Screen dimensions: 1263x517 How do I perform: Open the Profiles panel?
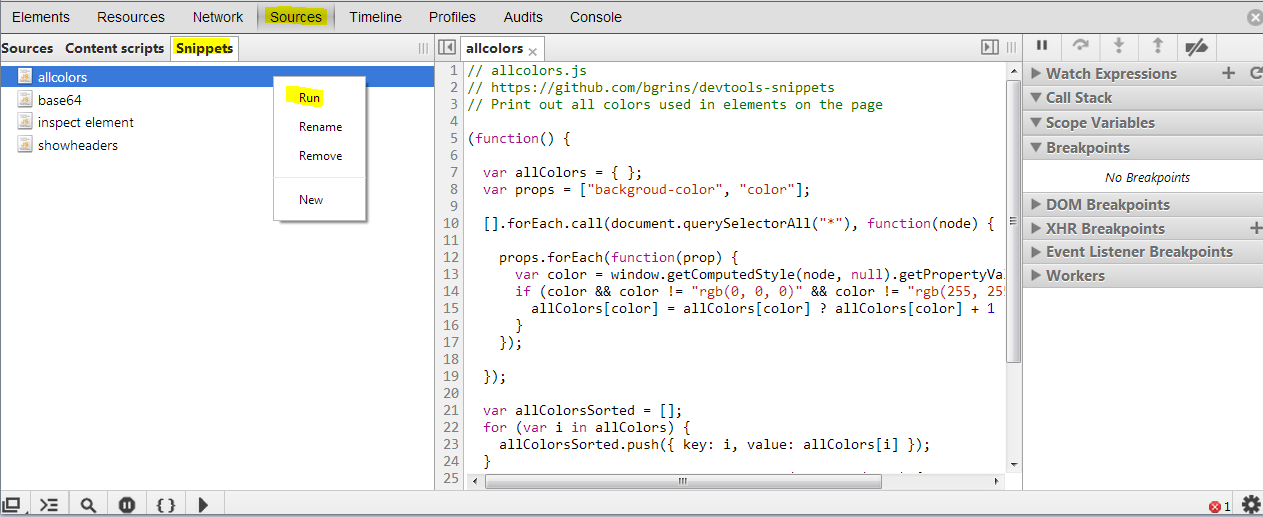(452, 17)
